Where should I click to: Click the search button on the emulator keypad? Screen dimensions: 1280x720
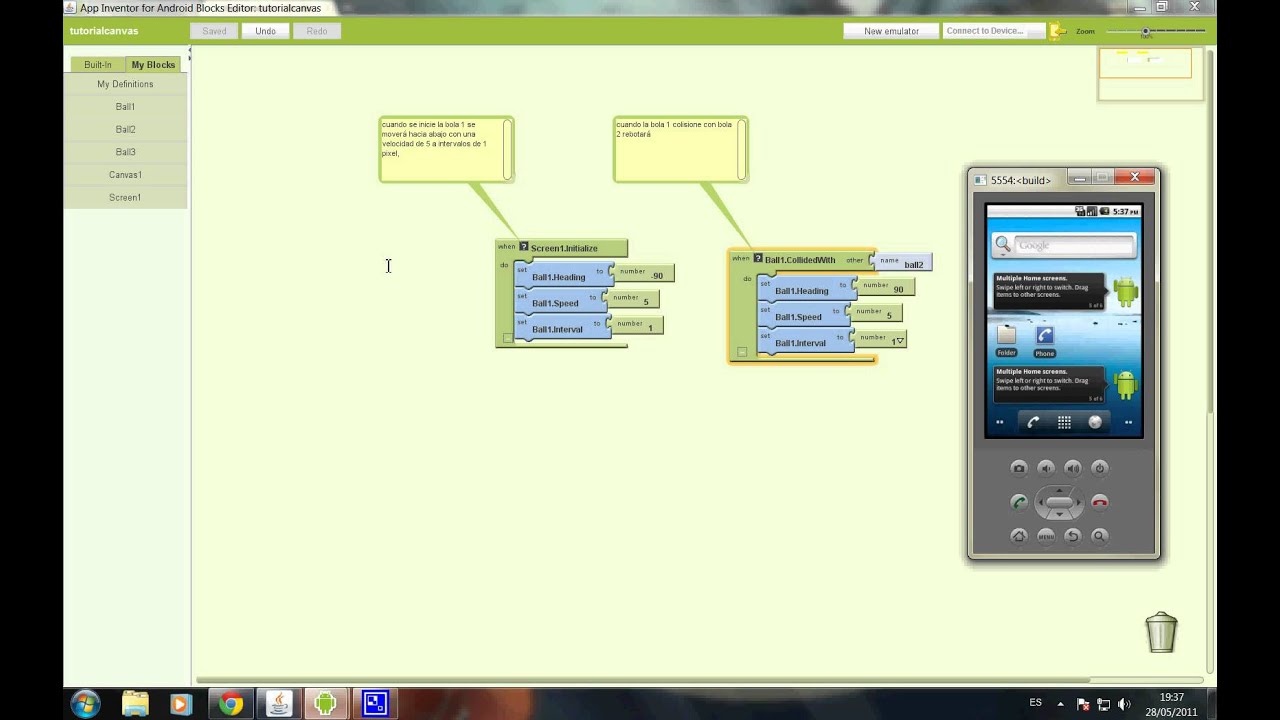pyautogui.click(x=1100, y=536)
